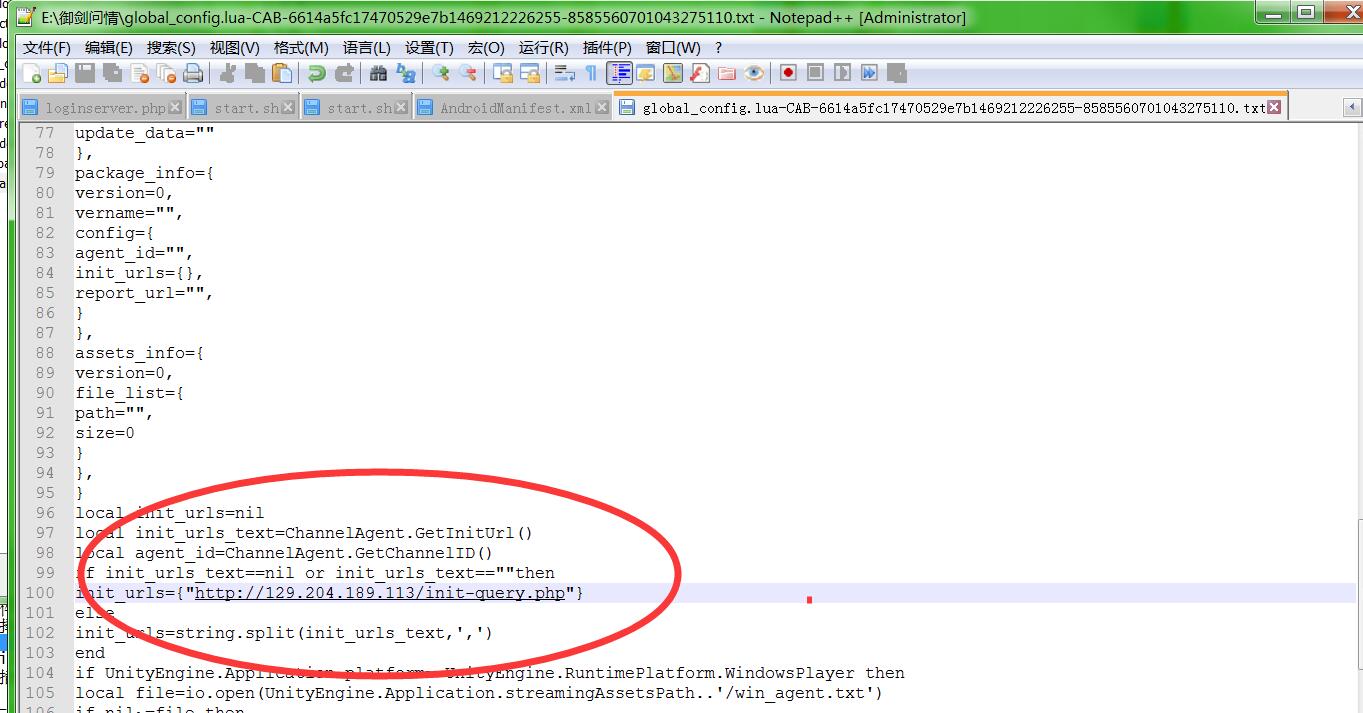Click the Find and Replace icon
Image resolution: width=1363 pixels, height=713 pixels.
[406, 73]
